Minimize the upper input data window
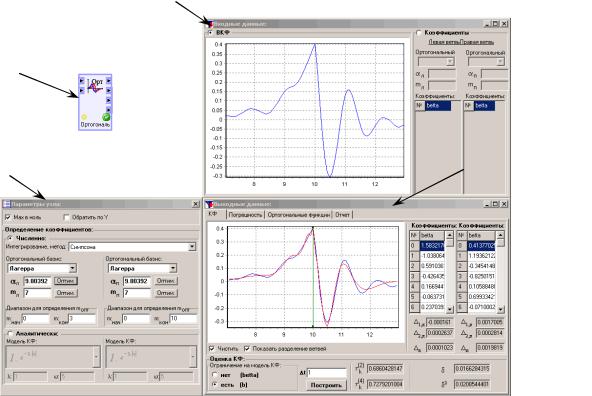Viewport: 592px width, 396px height. point(488,24)
